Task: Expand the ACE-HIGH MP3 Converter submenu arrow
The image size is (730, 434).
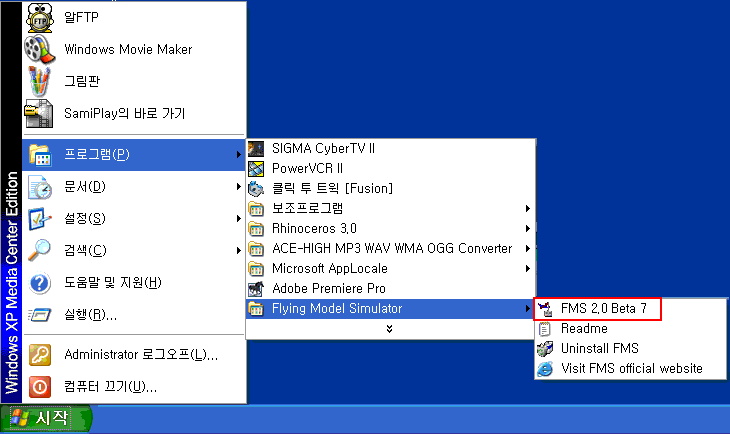Action: point(527,249)
